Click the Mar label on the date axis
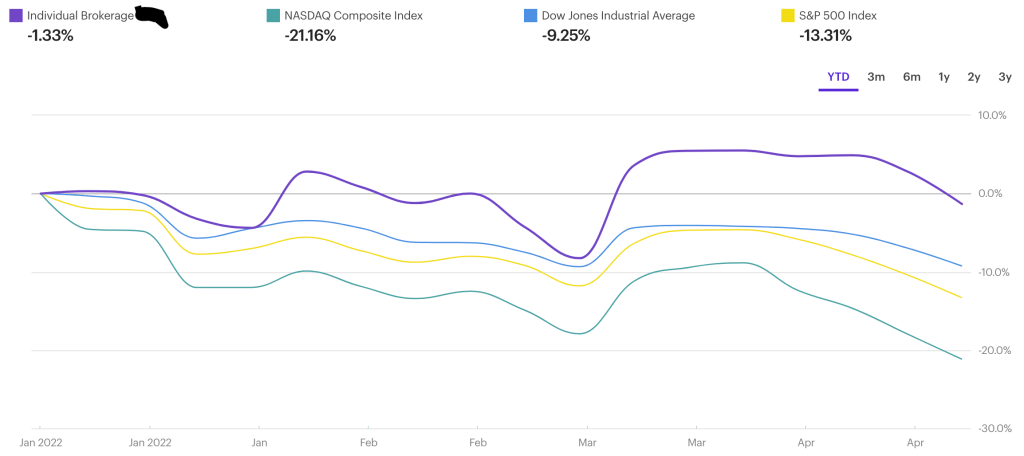1024x456 pixels. [x=588, y=441]
